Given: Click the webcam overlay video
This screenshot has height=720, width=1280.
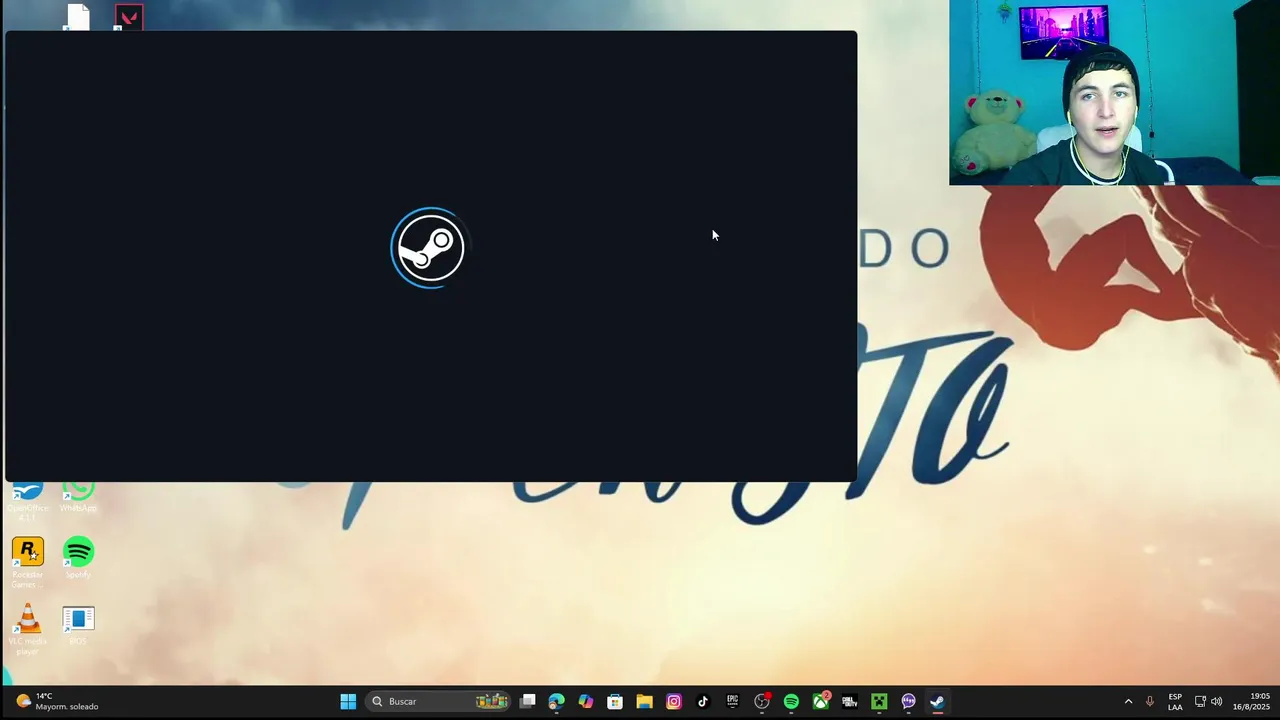Looking at the screenshot, I should pos(1114,93).
